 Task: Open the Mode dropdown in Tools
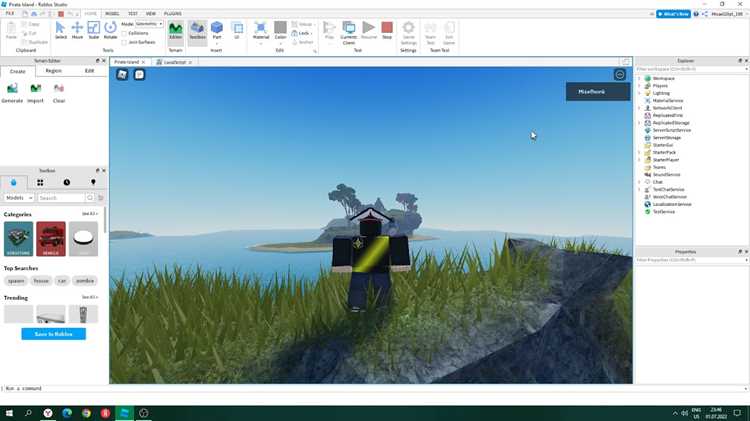(x=149, y=23)
